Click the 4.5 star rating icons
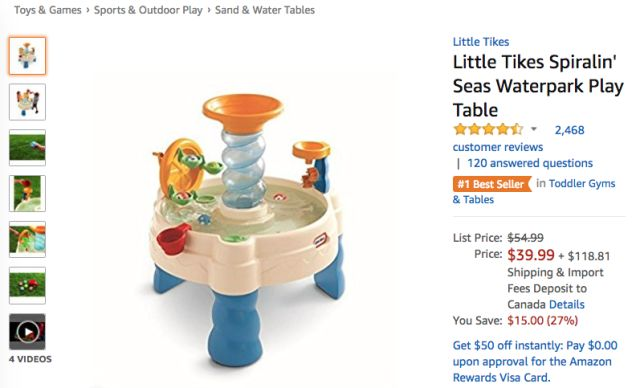The width and height of the screenshot is (640, 388). [x=488, y=129]
